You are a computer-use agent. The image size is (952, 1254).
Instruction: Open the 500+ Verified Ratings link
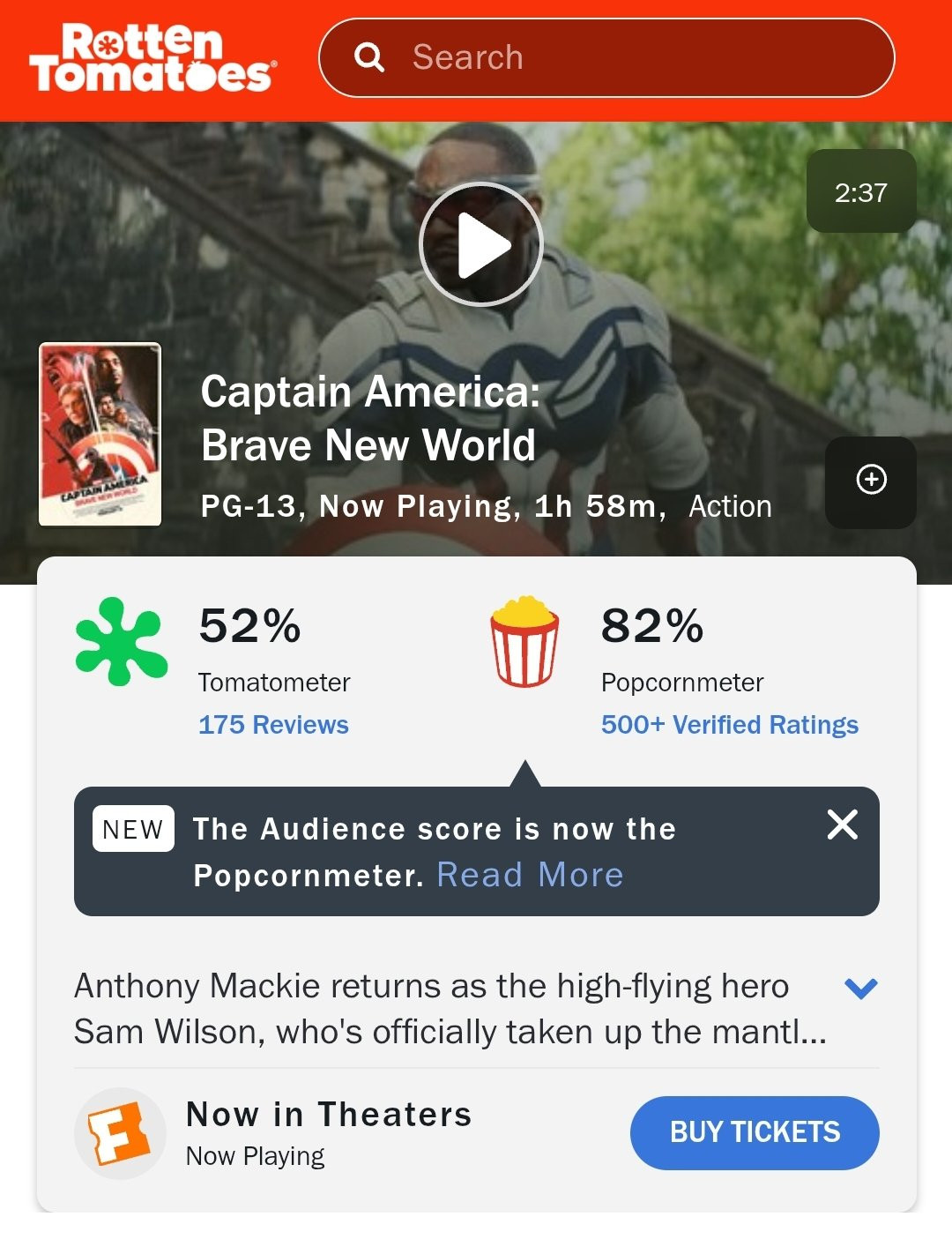click(730, 725)
